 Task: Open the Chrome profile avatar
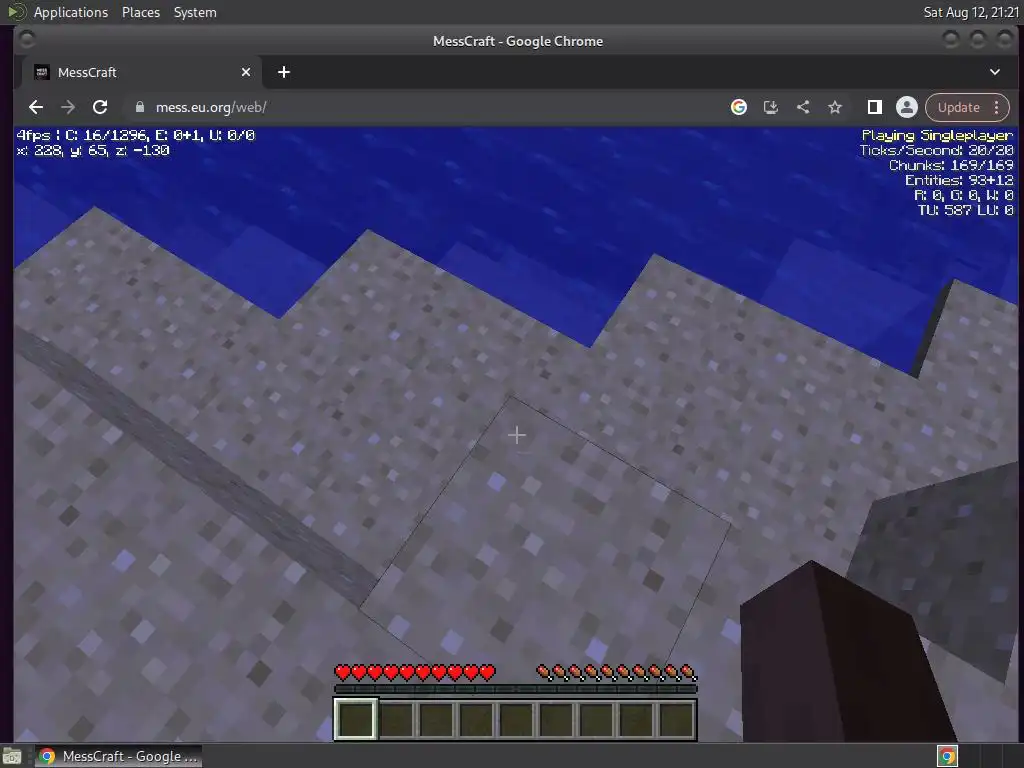906,107
